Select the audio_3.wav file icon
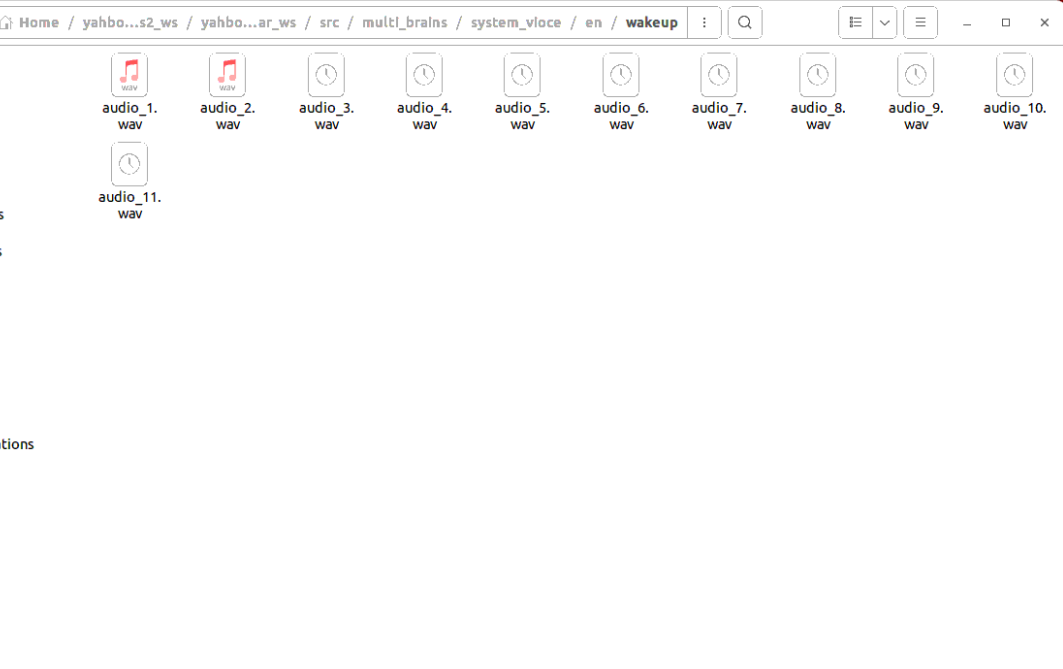Screen dimensions: 1063x669 326,75
